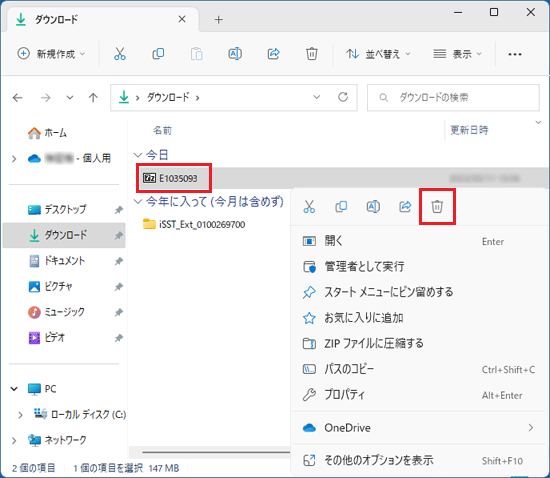Screen dimensions: 550x478
Task: Open the 並べ替え sort dropdown
Action: click(378, 54)
